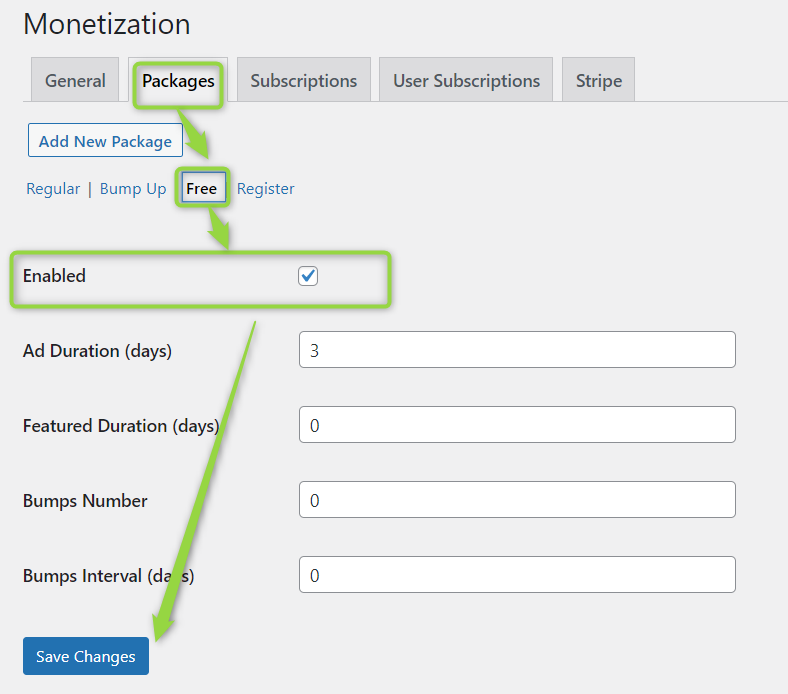Click the Bumps Number label

(x=85, y=501)
